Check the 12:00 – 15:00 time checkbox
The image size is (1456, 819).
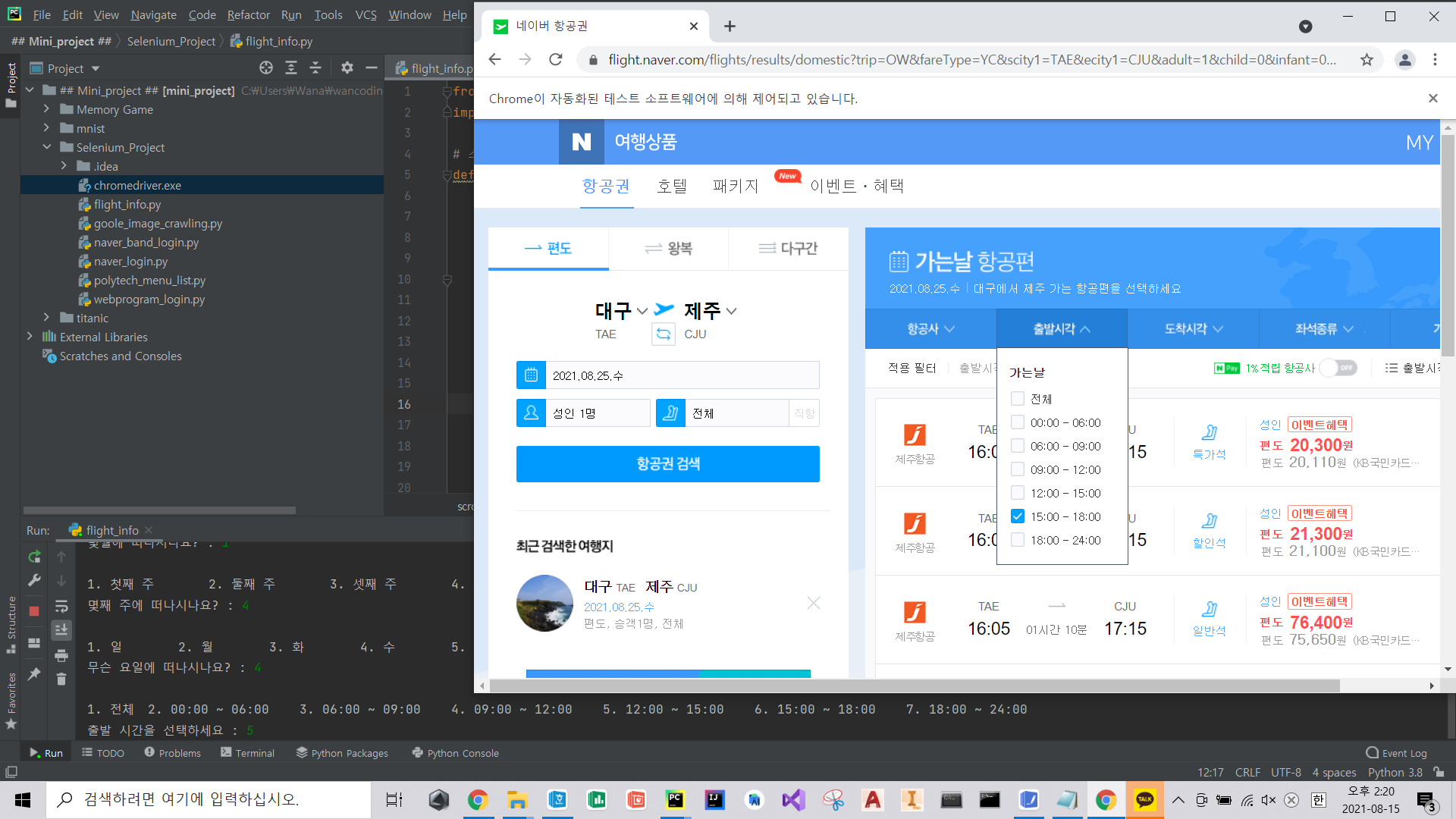[x=1018, y=493]
